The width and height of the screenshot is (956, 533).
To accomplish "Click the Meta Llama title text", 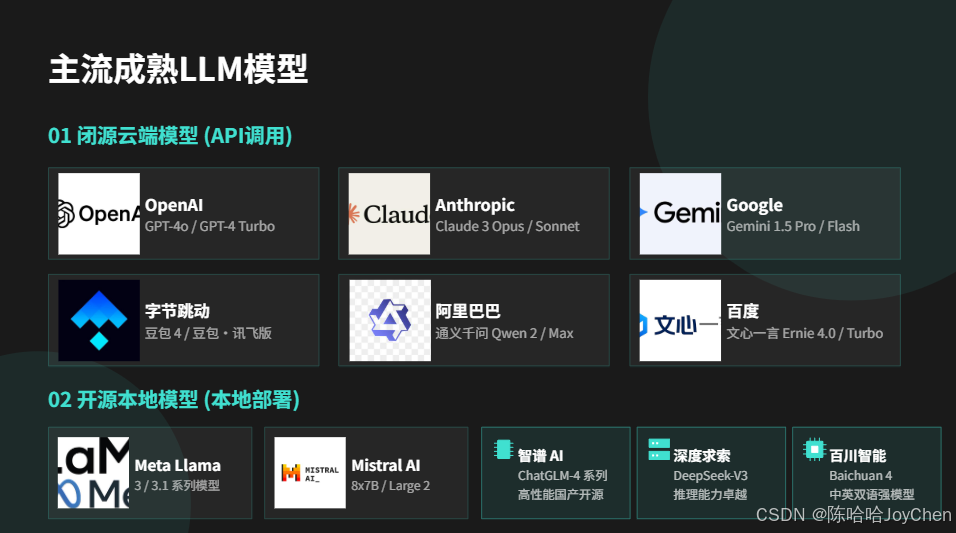I will pos(177,465).
